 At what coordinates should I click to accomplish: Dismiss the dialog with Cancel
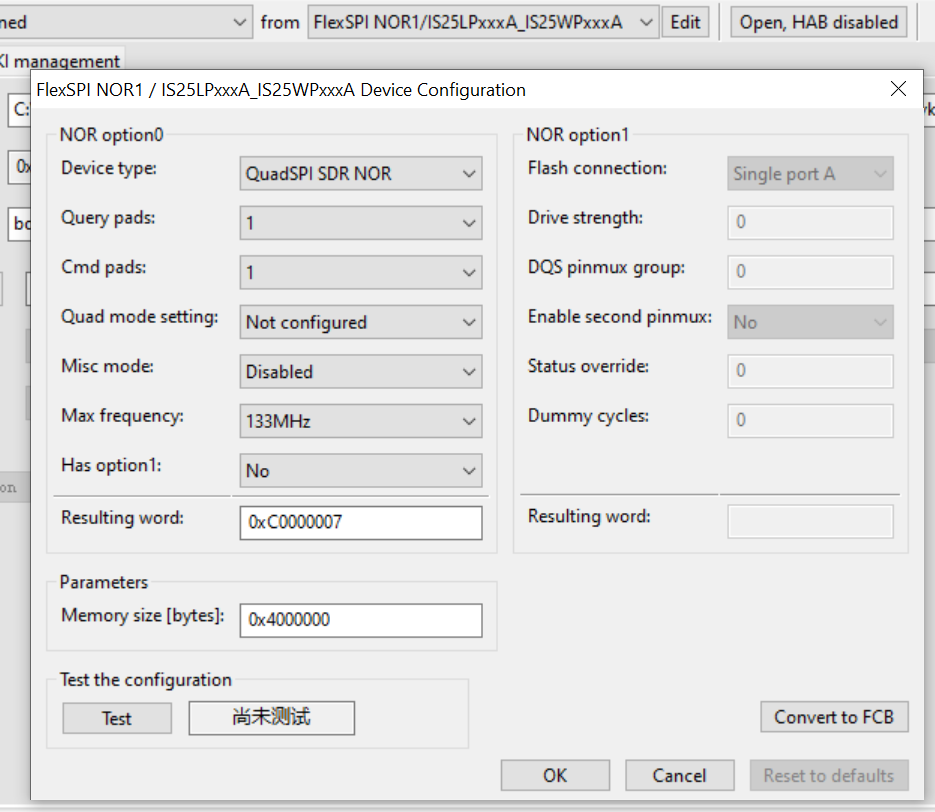pyautogui.click(x=679, y=775)
